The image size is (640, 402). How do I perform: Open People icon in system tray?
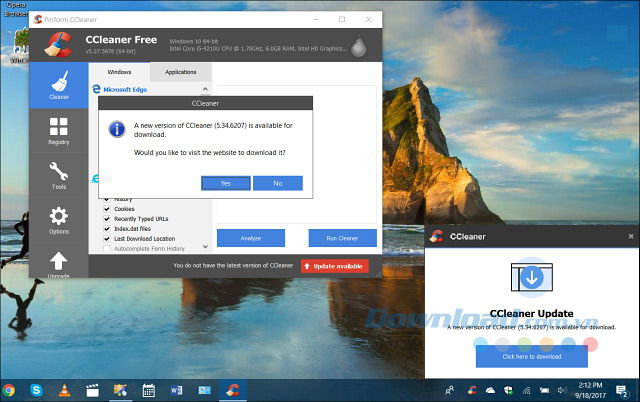[x=449, y=391]
